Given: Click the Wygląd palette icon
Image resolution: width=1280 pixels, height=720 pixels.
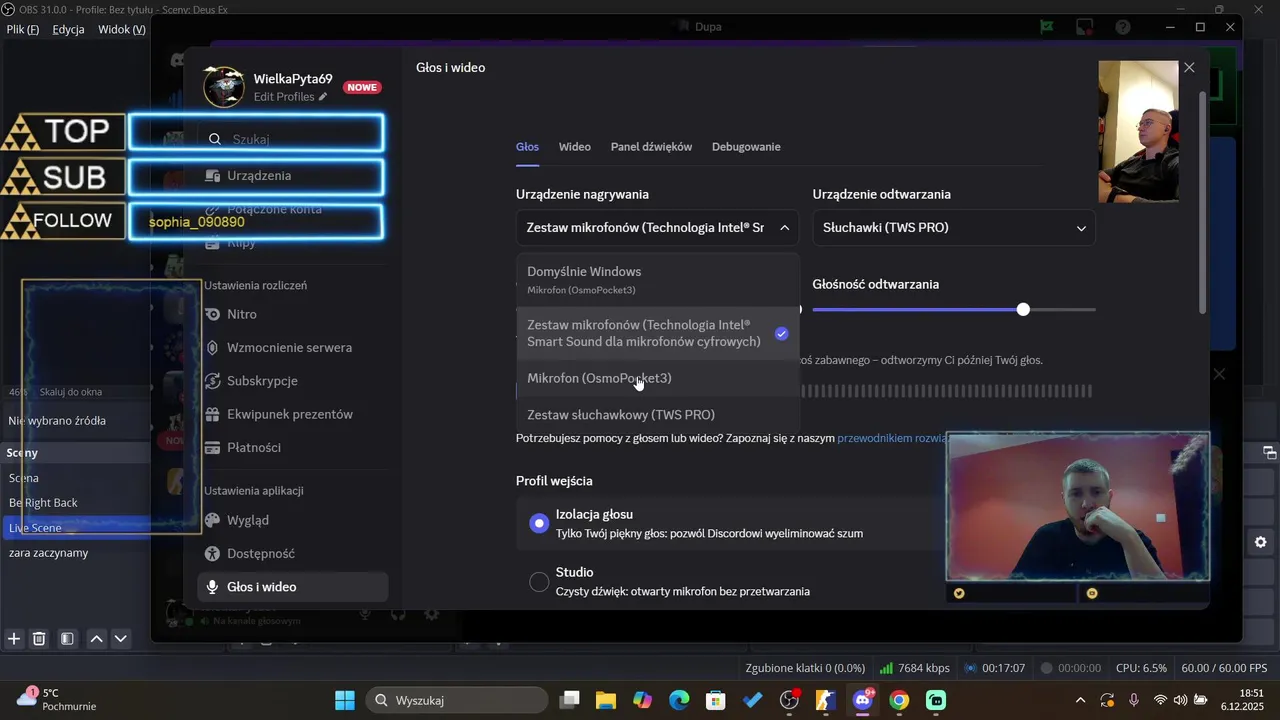Looking at the screenshot, I should click(x=212, y=520).
